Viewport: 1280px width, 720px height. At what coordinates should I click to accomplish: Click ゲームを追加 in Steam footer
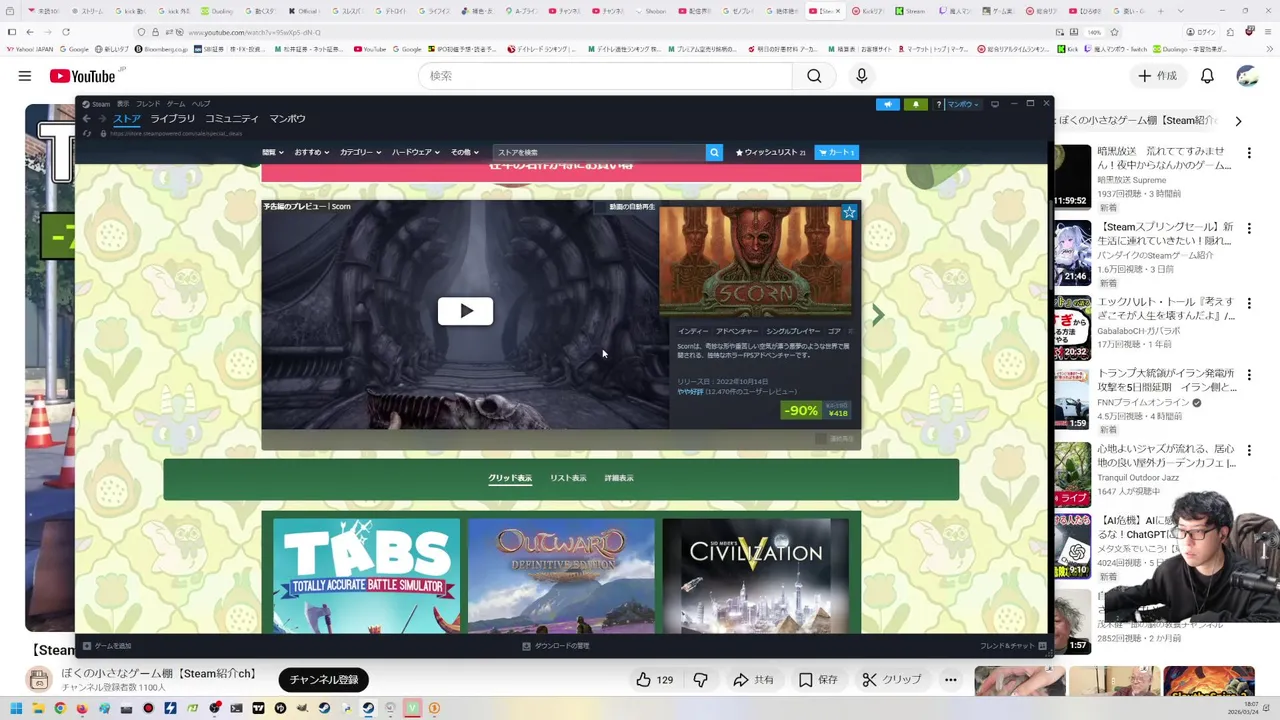coord(107,646)
